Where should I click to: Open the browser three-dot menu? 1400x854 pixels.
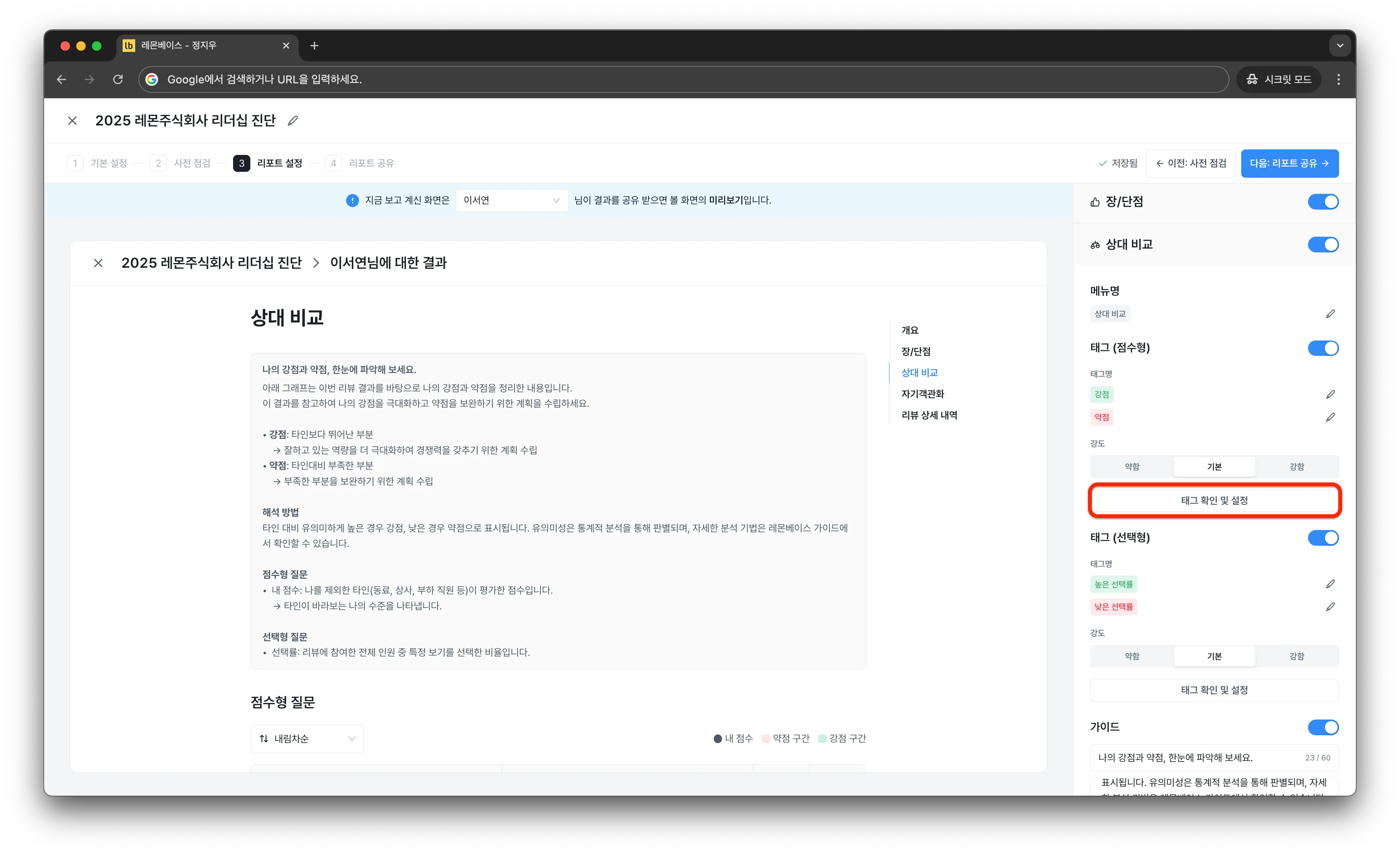click(x=1338, y=79)
